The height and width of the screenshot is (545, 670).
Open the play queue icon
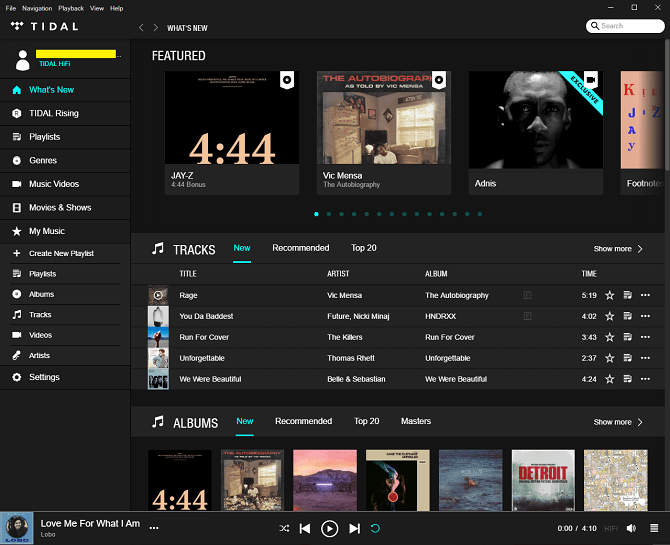pyautogui.click(x=654, y=528)
